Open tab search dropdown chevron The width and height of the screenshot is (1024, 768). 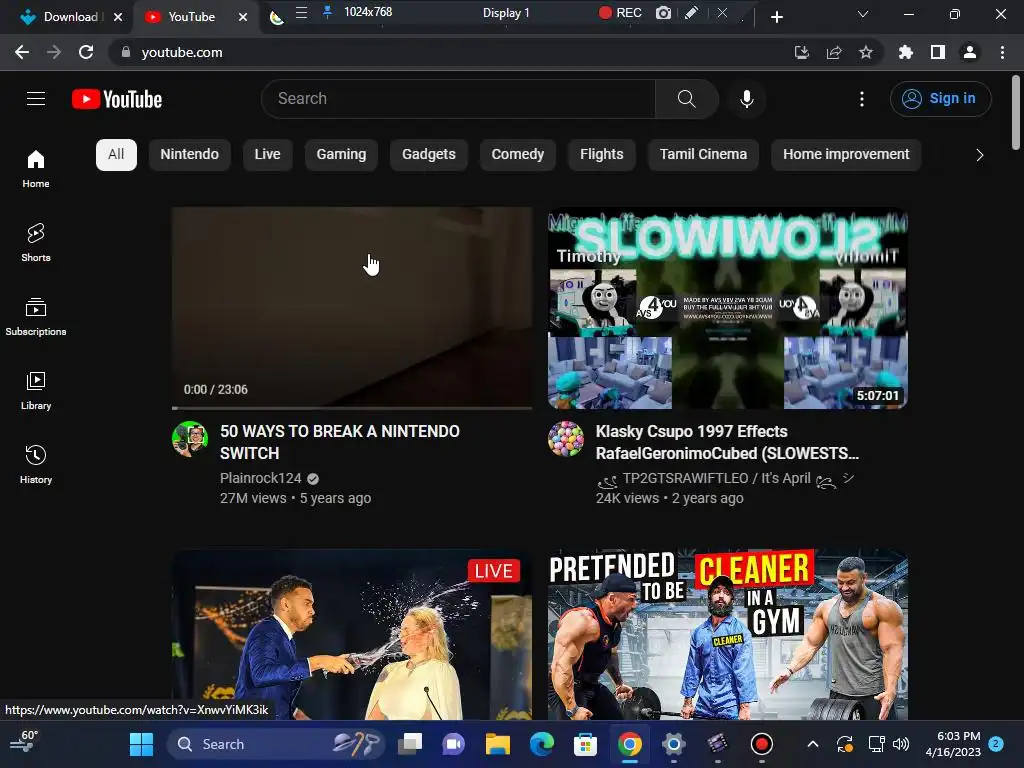tap(863, 14)
